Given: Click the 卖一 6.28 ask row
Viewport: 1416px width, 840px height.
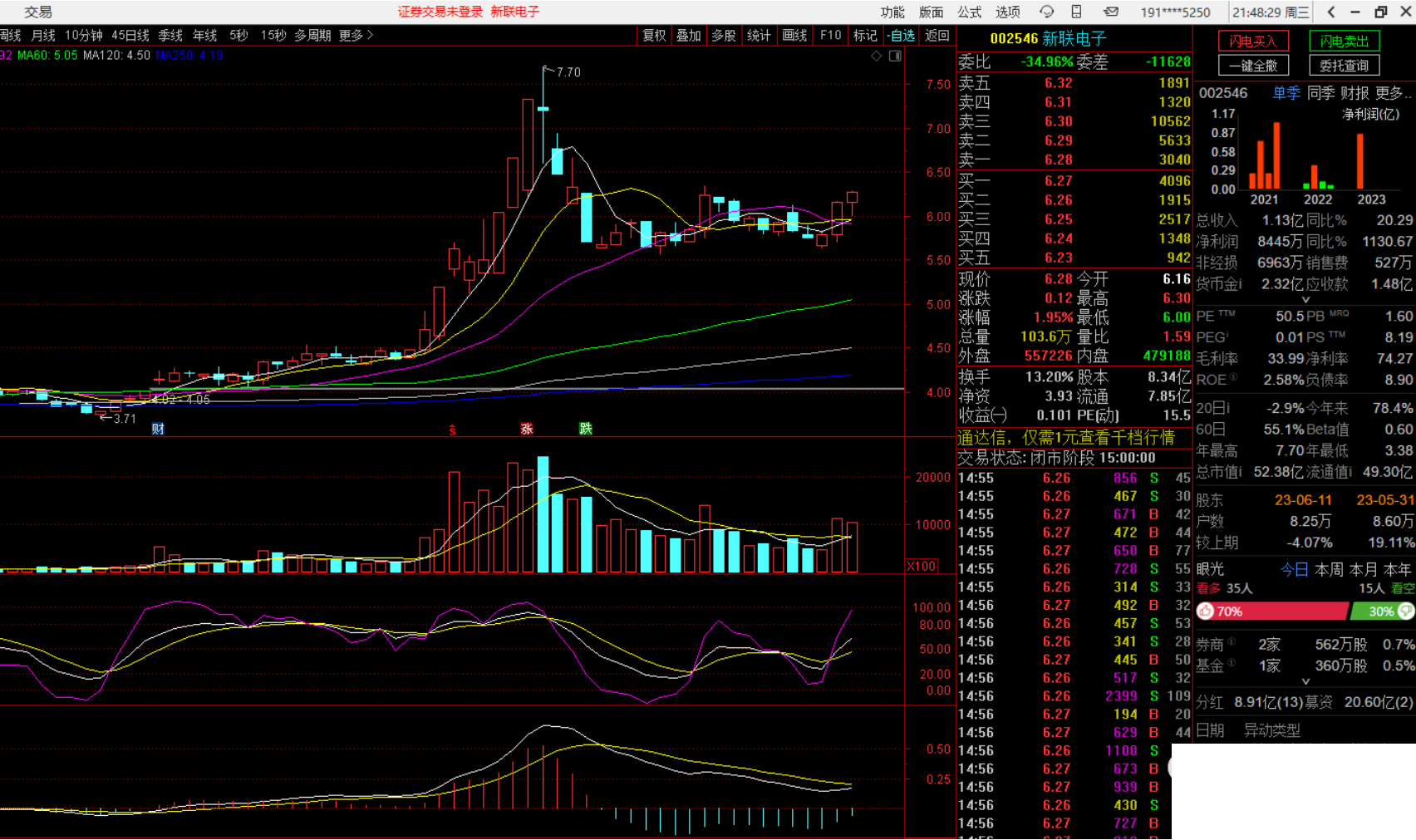Looking at the screenshot, I should click(1074, 160).
